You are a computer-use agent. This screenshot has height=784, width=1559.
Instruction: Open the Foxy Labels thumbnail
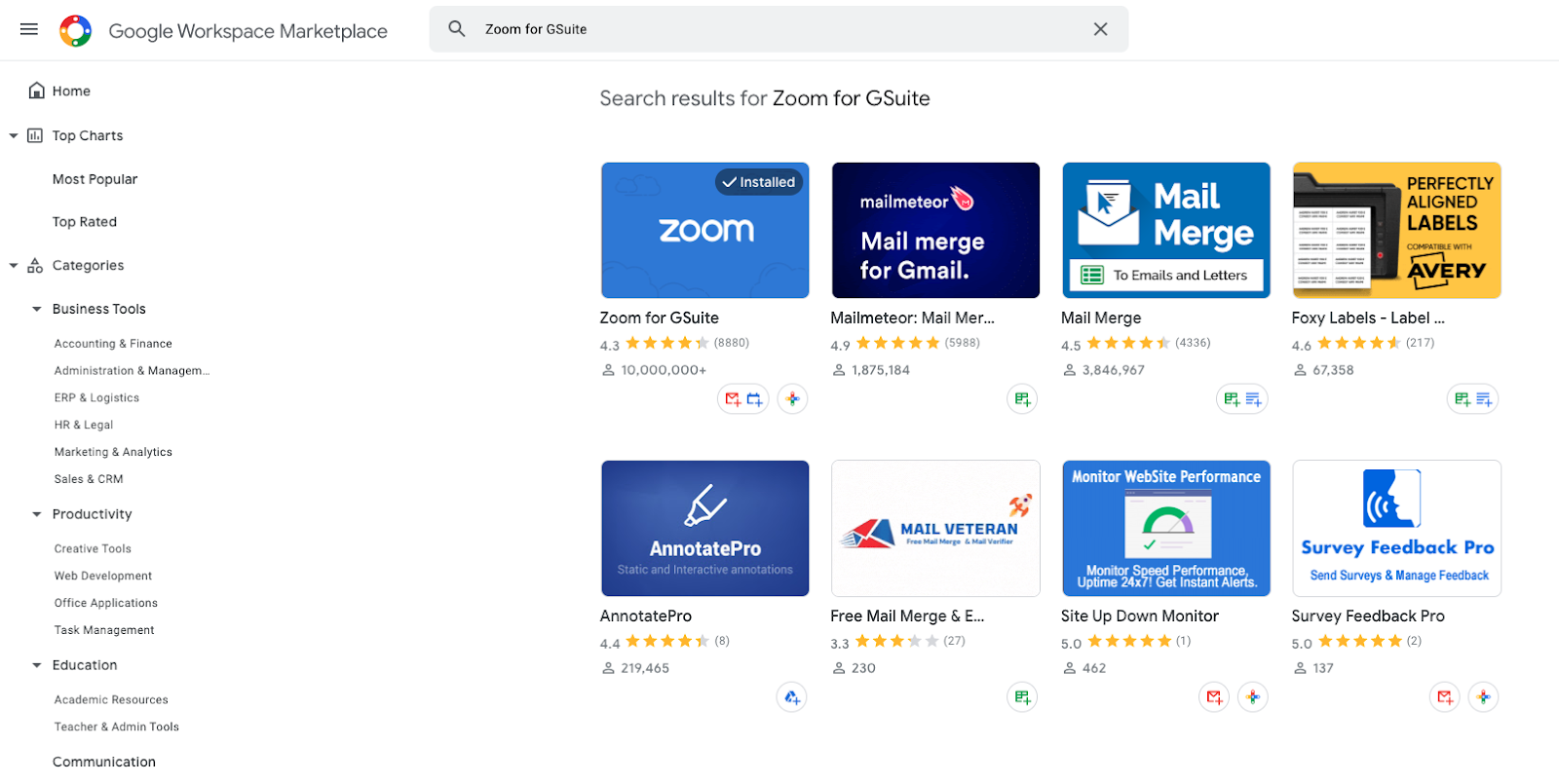pos(1396,230)
